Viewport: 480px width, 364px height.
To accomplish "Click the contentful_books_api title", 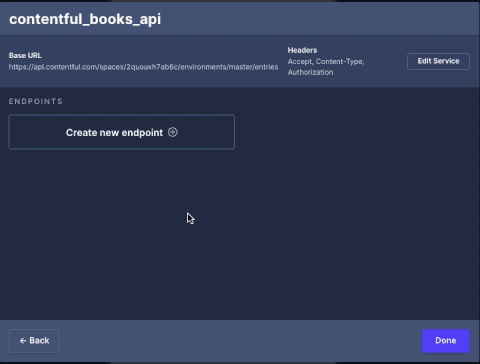I will click(85, 19).
